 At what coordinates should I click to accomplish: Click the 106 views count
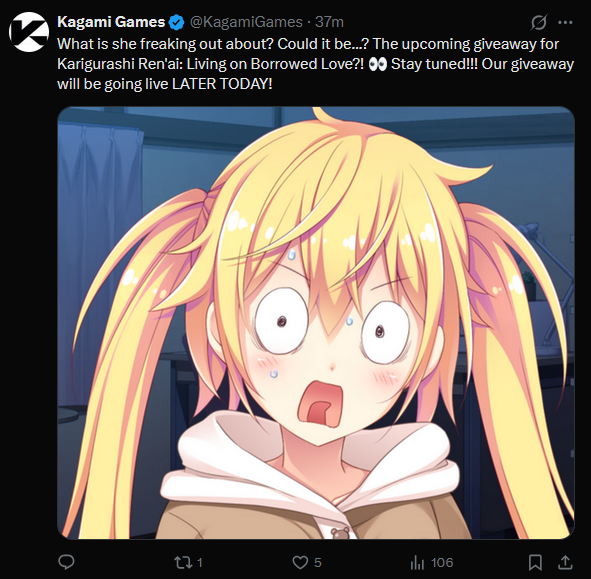pos(442,563)
